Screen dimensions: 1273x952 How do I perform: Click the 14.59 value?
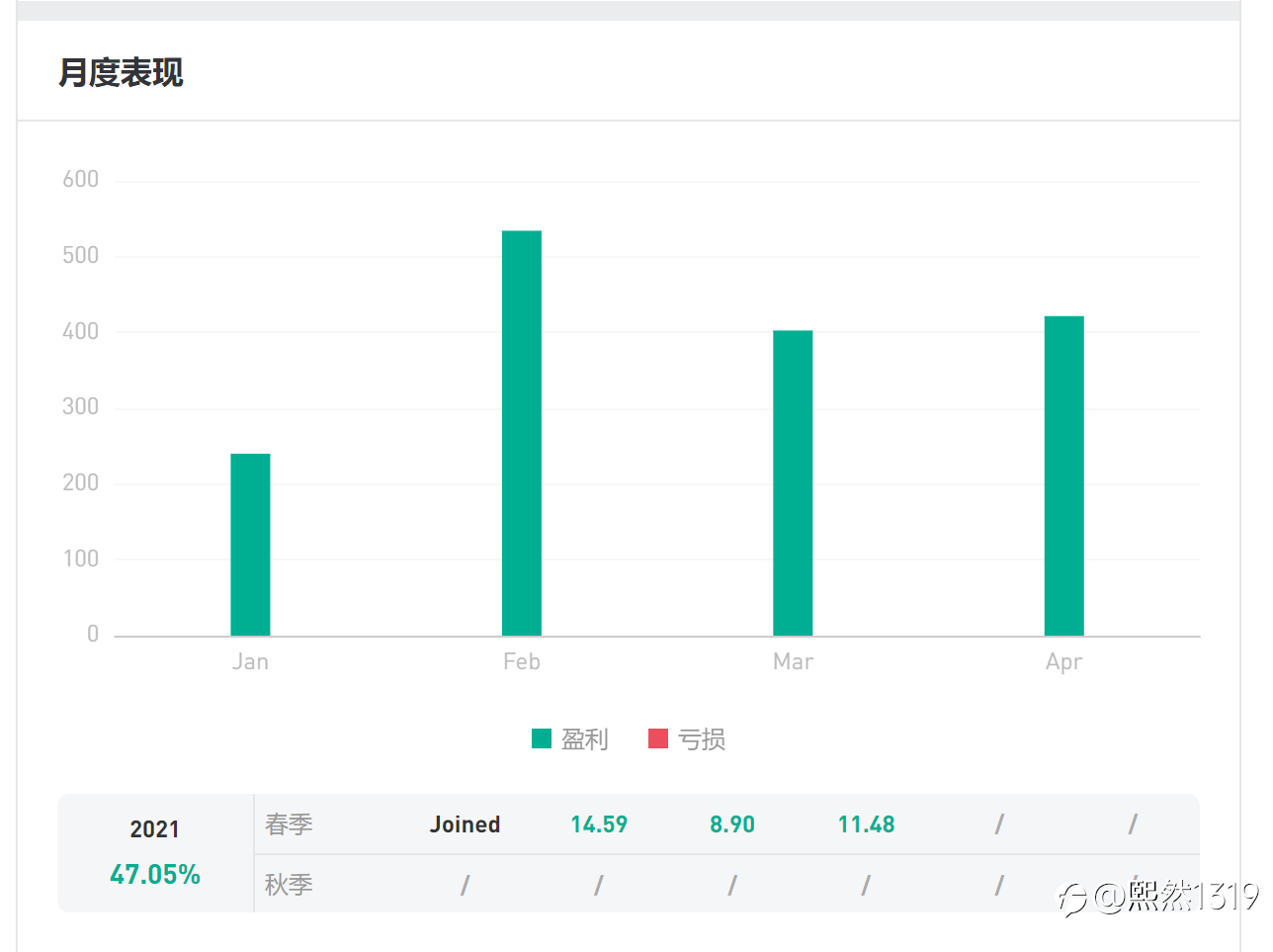599,824
